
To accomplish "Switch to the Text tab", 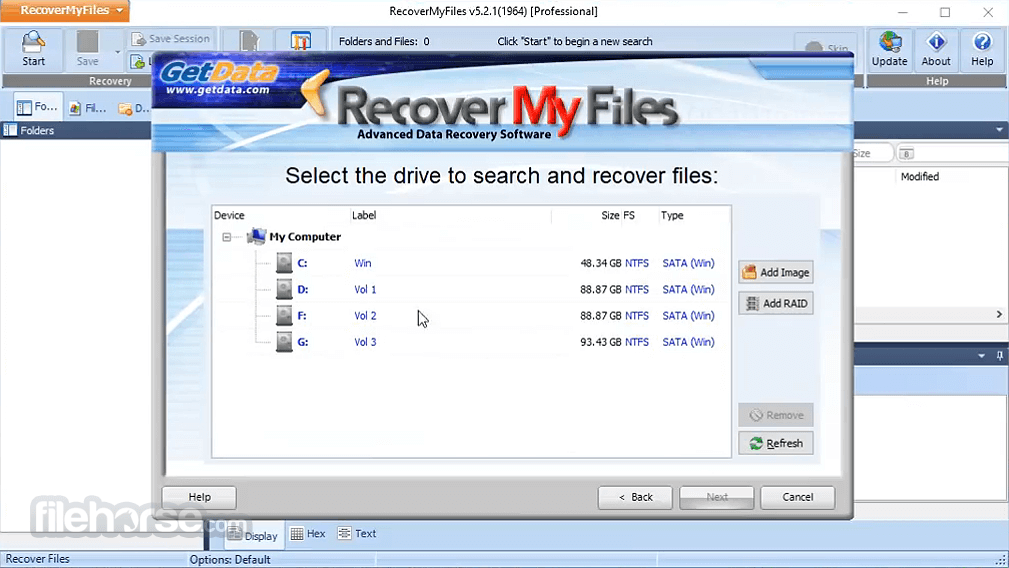I will pos(356,533).
